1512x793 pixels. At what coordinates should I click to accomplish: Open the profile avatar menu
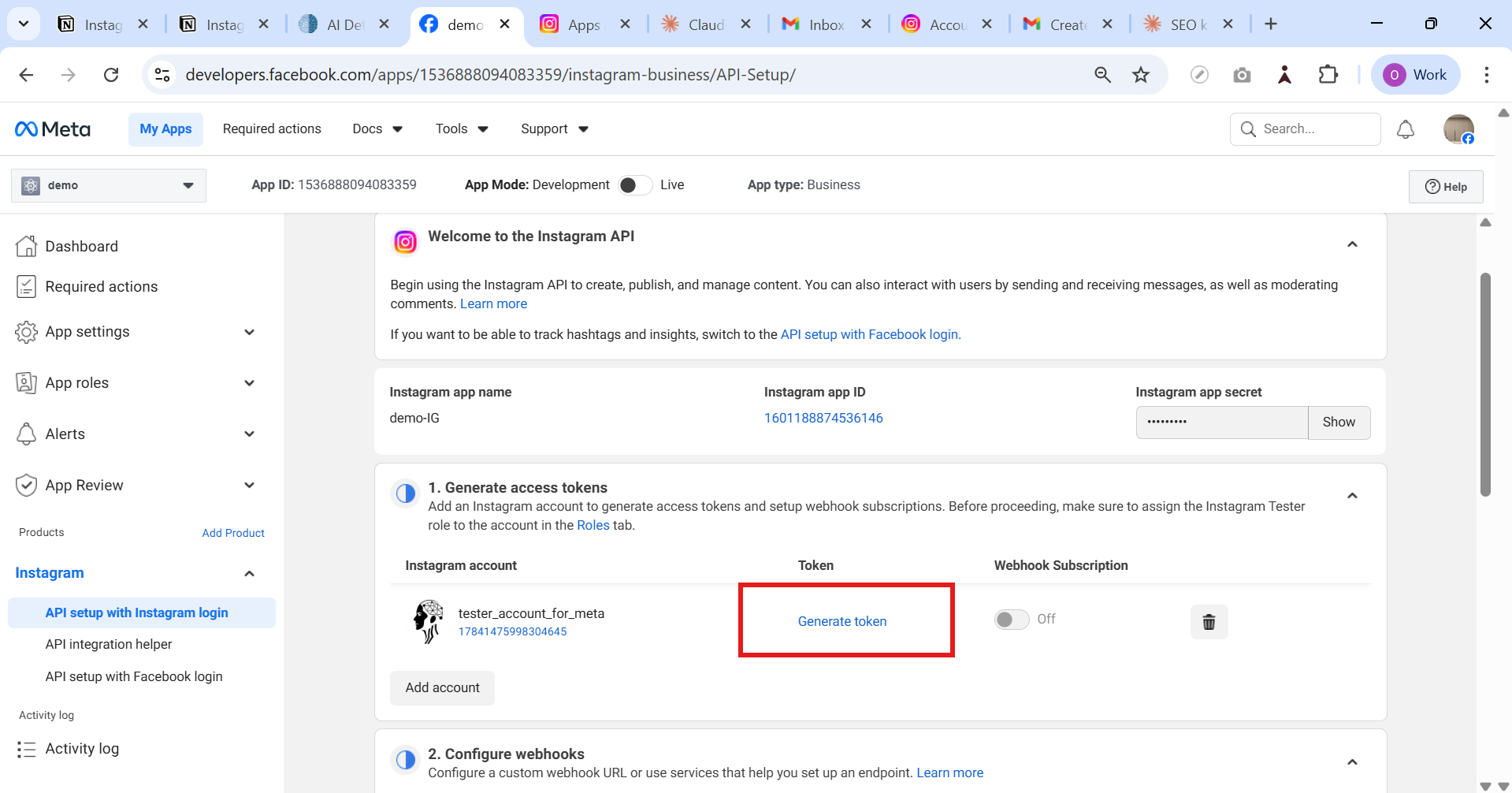tap(1458, 129)
